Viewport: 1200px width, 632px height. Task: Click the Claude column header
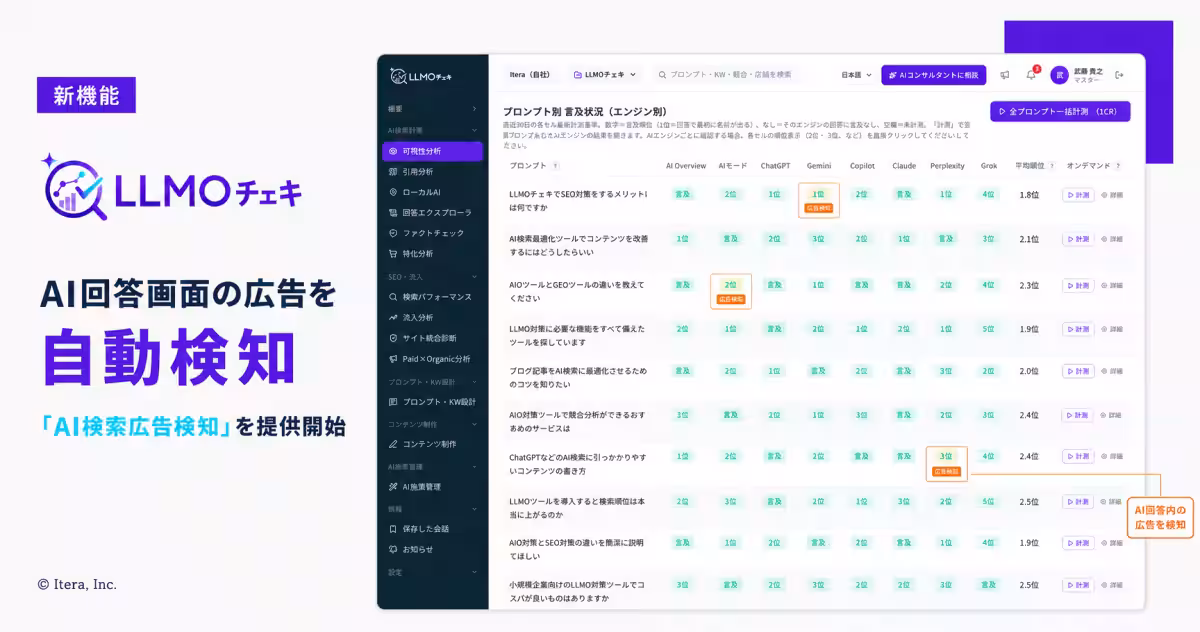[903, 166]
